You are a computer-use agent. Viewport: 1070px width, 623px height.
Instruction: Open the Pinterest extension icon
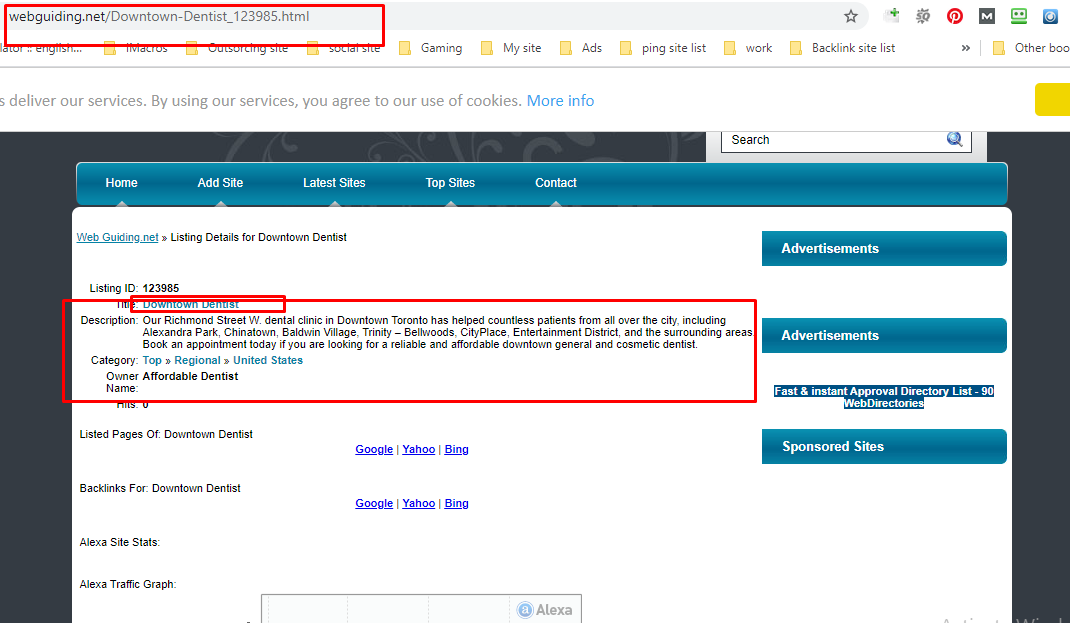(x=955, y=16)
